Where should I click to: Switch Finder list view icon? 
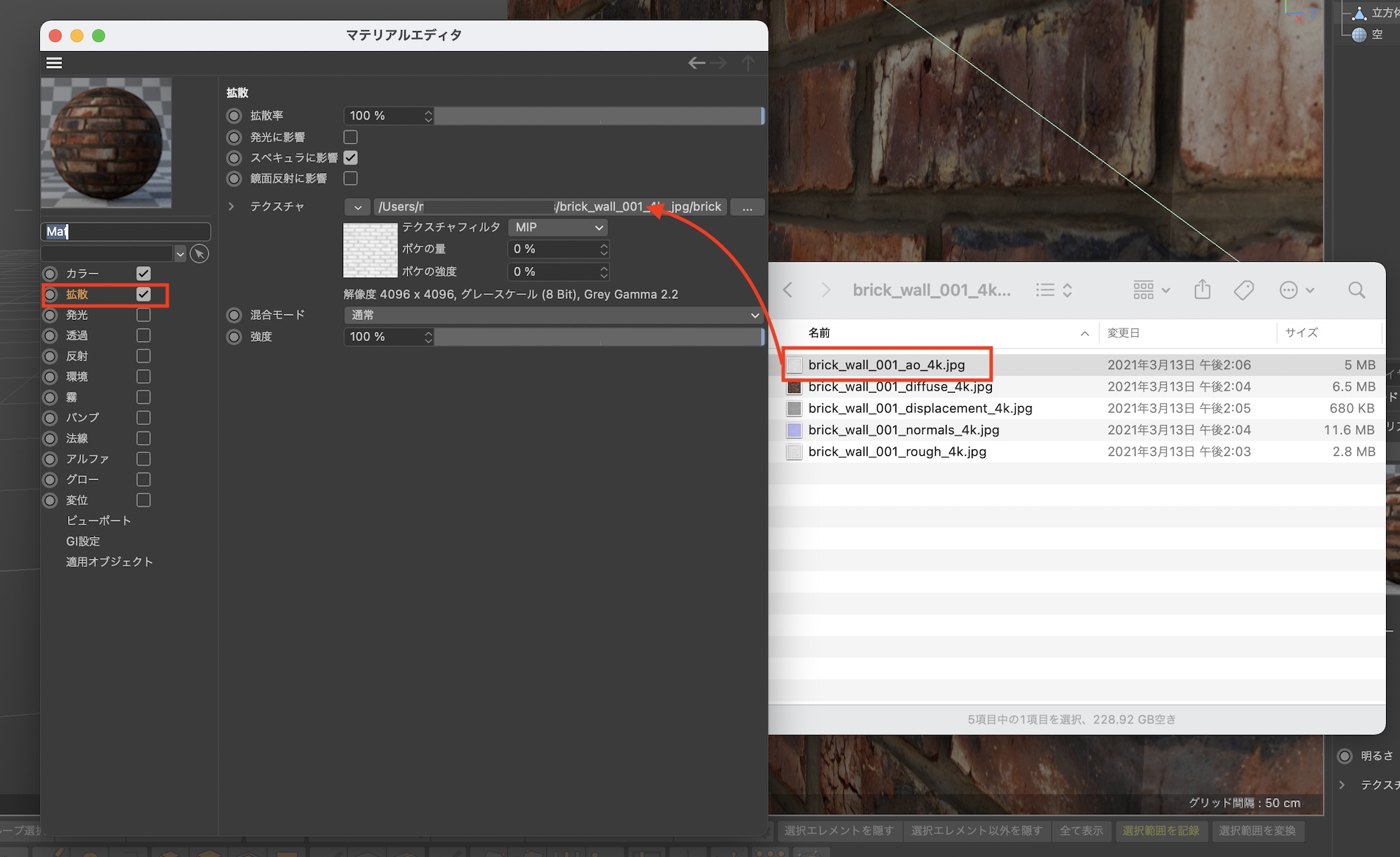pos(1045,290)
